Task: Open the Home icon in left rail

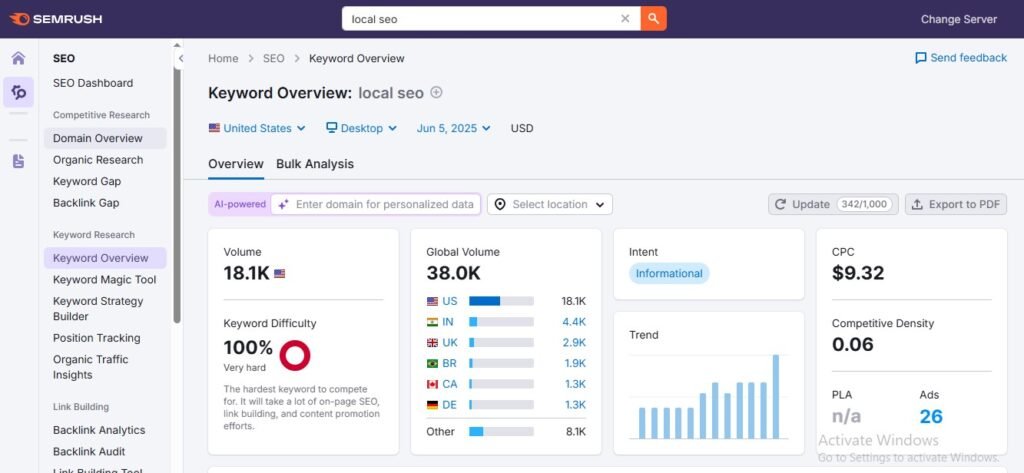Action: pos(18,58)
